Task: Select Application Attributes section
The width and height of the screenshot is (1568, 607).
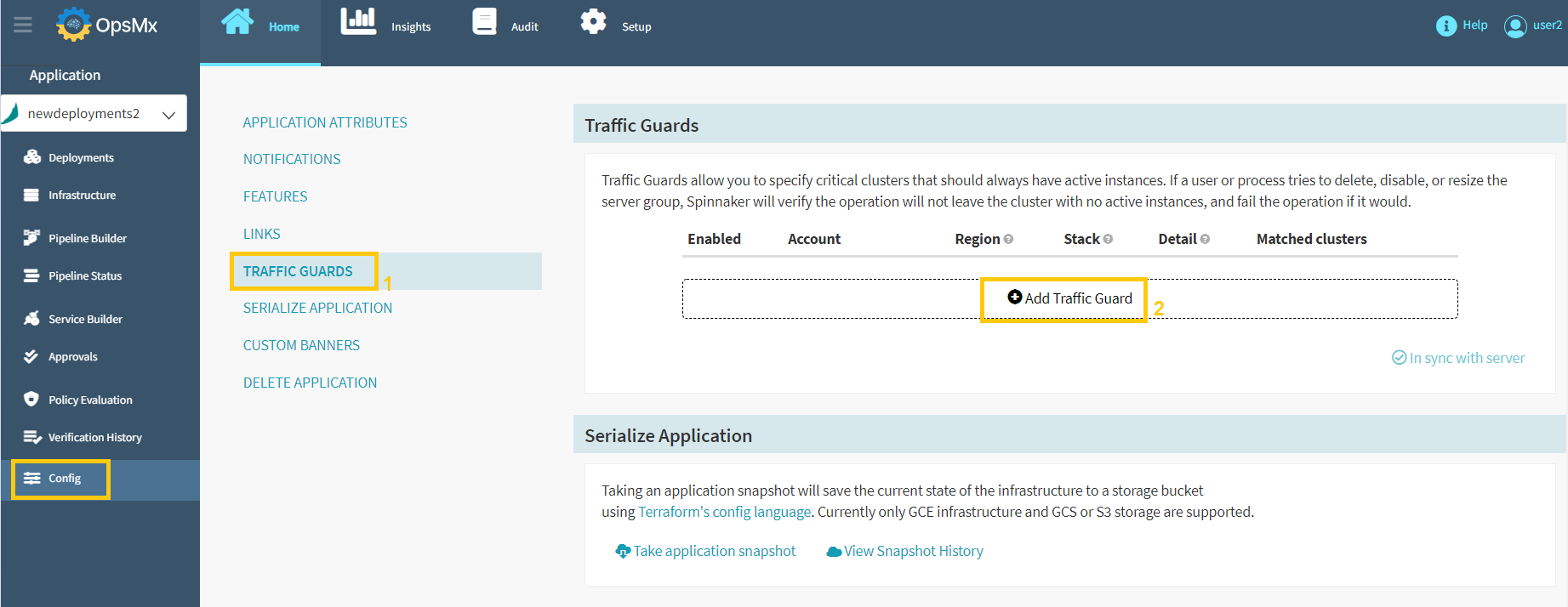Action: (x=325, y=122)
